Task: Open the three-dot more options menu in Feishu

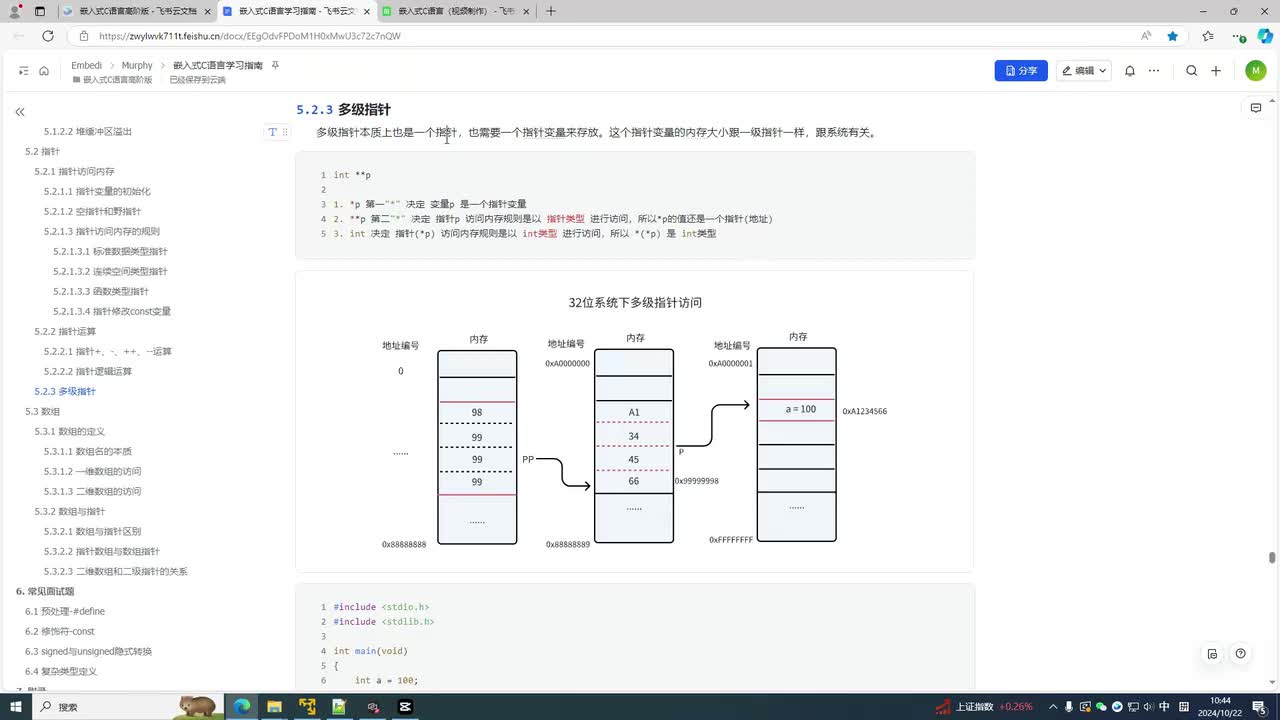Action: click(1154, 71)
